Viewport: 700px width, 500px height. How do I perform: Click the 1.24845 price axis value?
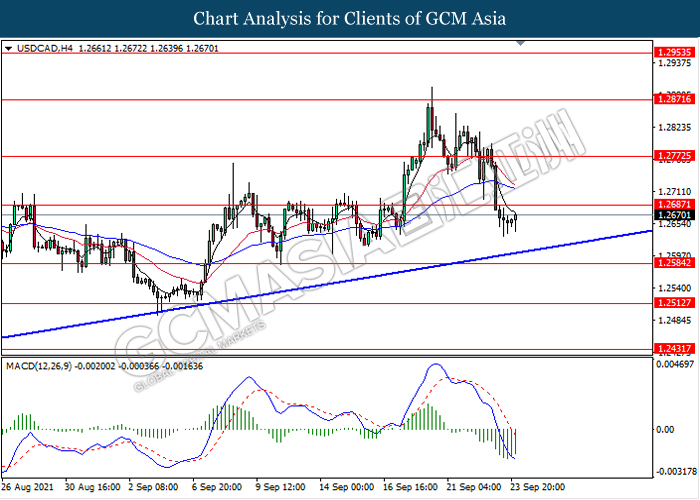675,320
